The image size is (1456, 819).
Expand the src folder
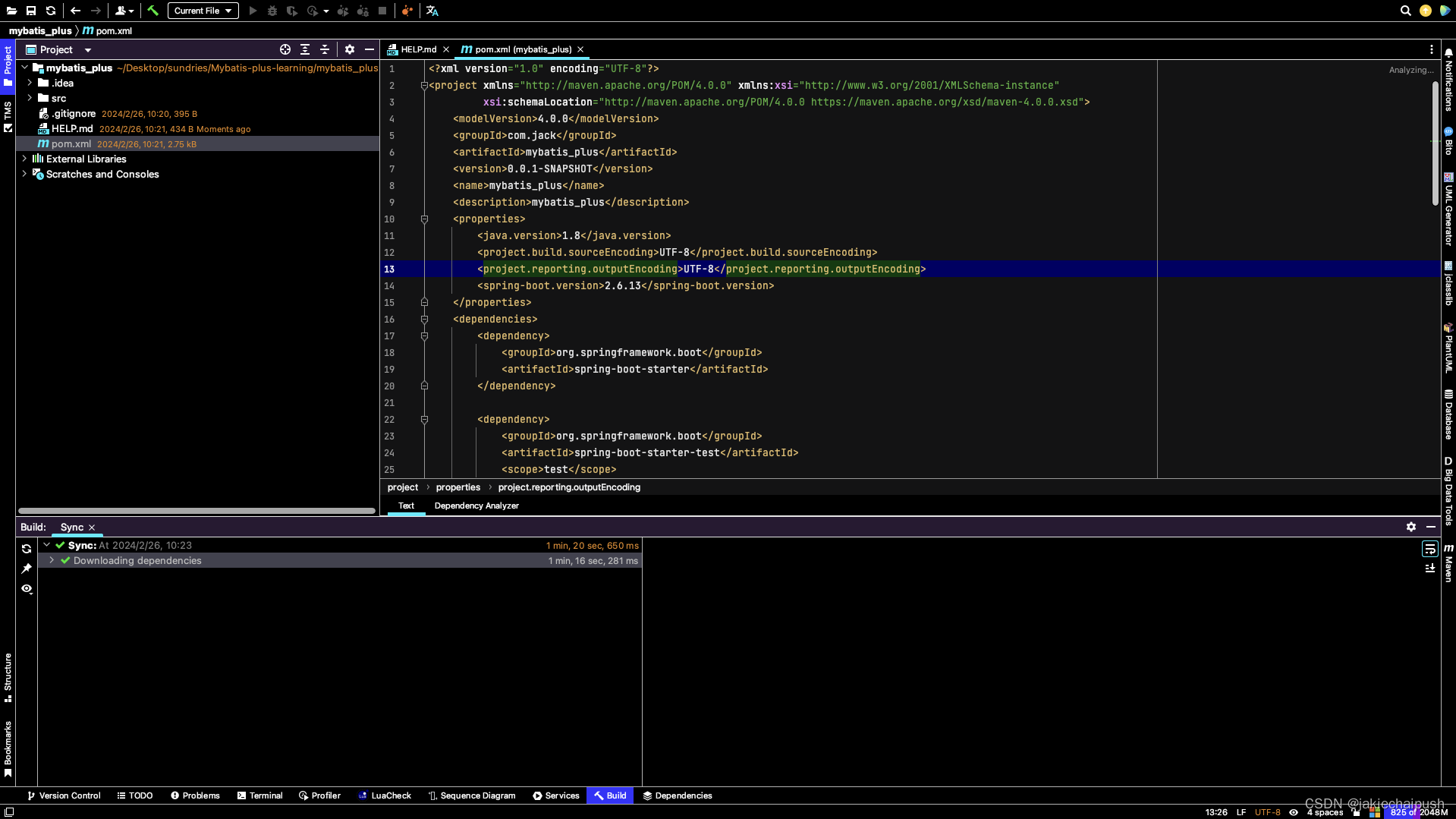30,98
